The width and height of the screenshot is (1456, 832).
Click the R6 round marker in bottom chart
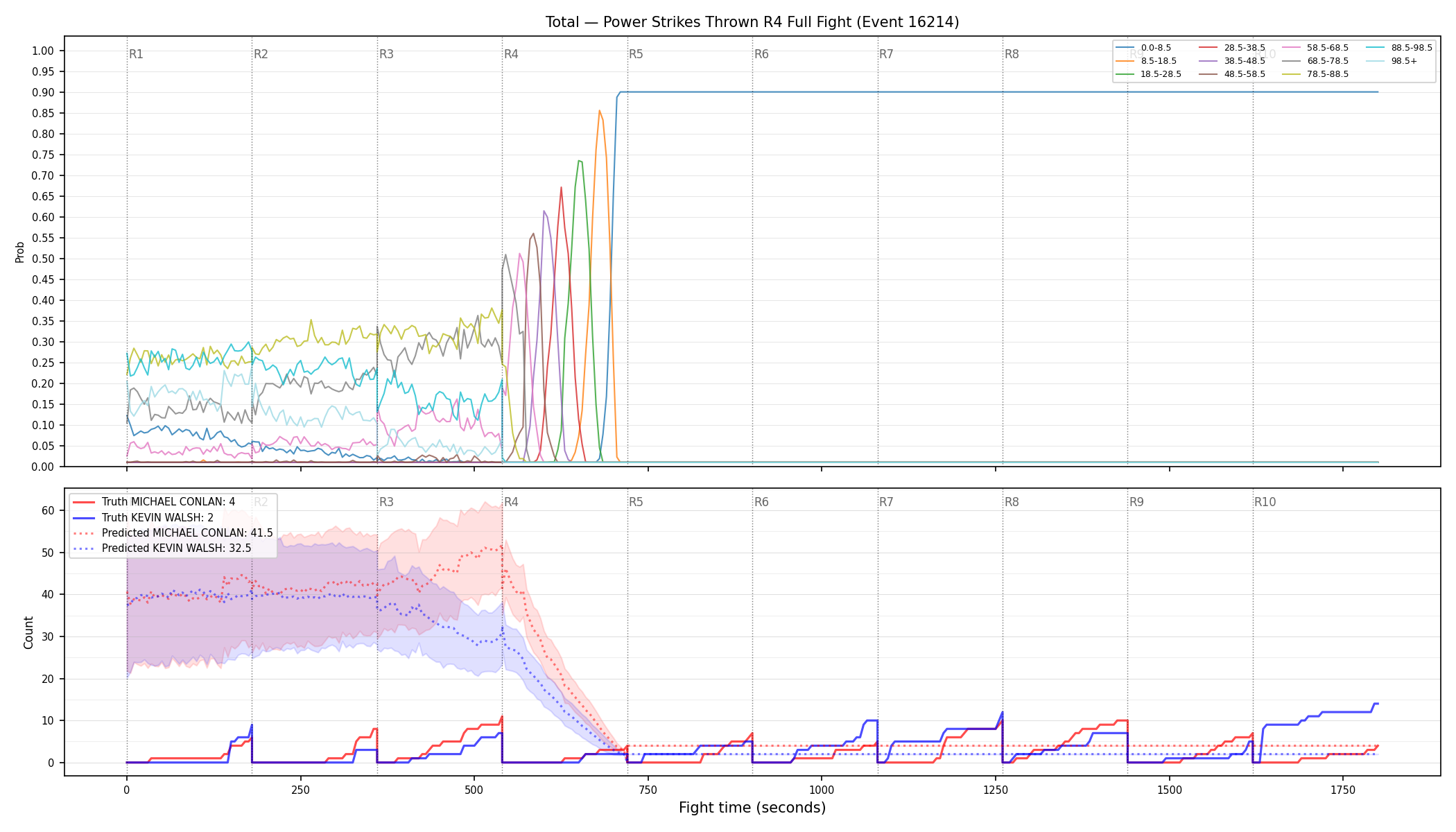click(x=761, y=502)
